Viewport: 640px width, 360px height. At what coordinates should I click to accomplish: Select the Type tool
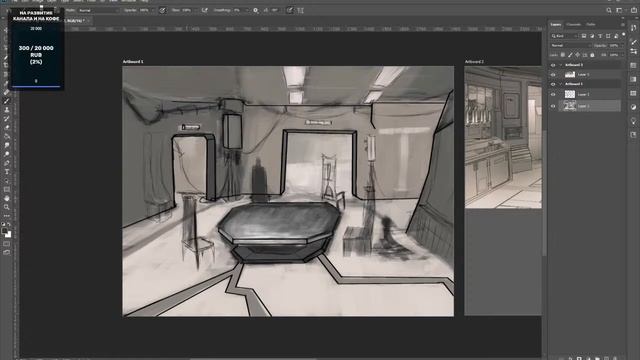(x=7, y=172)
